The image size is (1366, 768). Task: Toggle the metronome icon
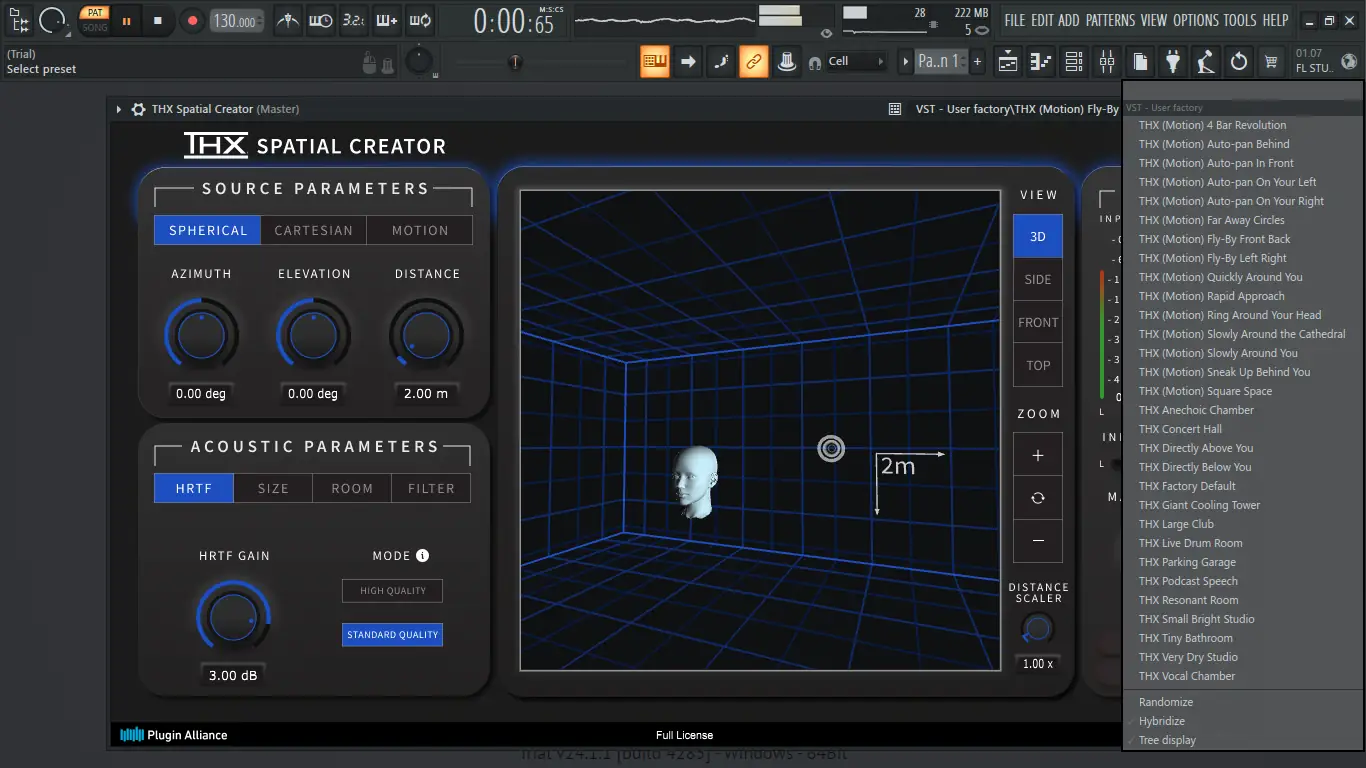(x=288, y=20)
